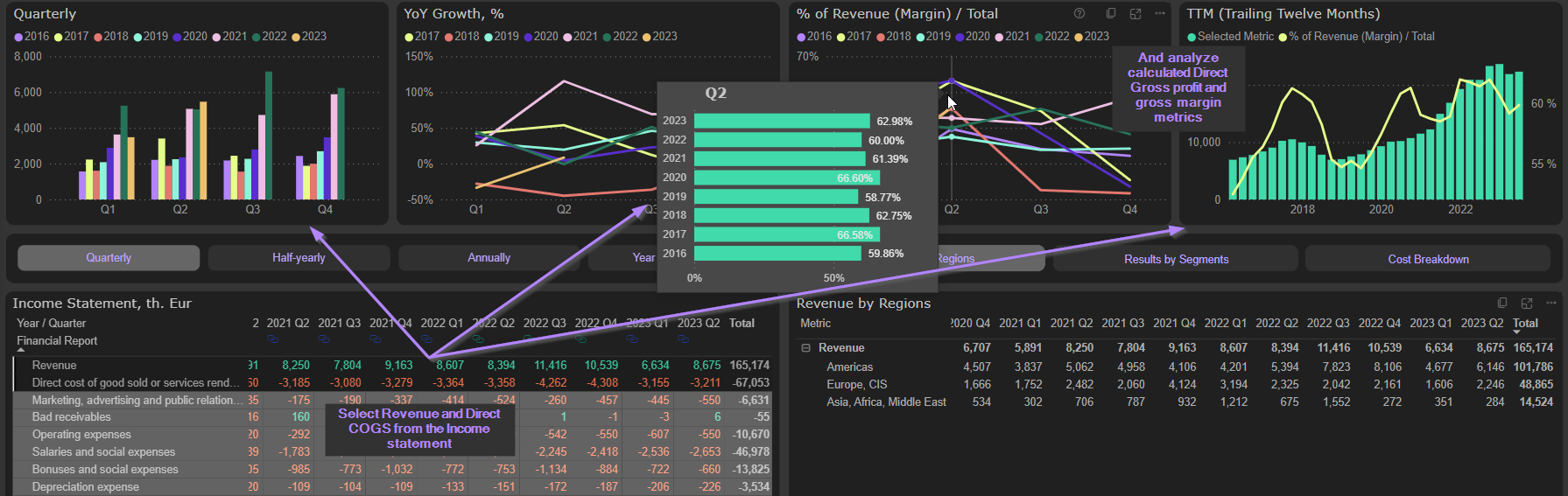
Task: Open Results by Segments
Action: click(1176, 259)
